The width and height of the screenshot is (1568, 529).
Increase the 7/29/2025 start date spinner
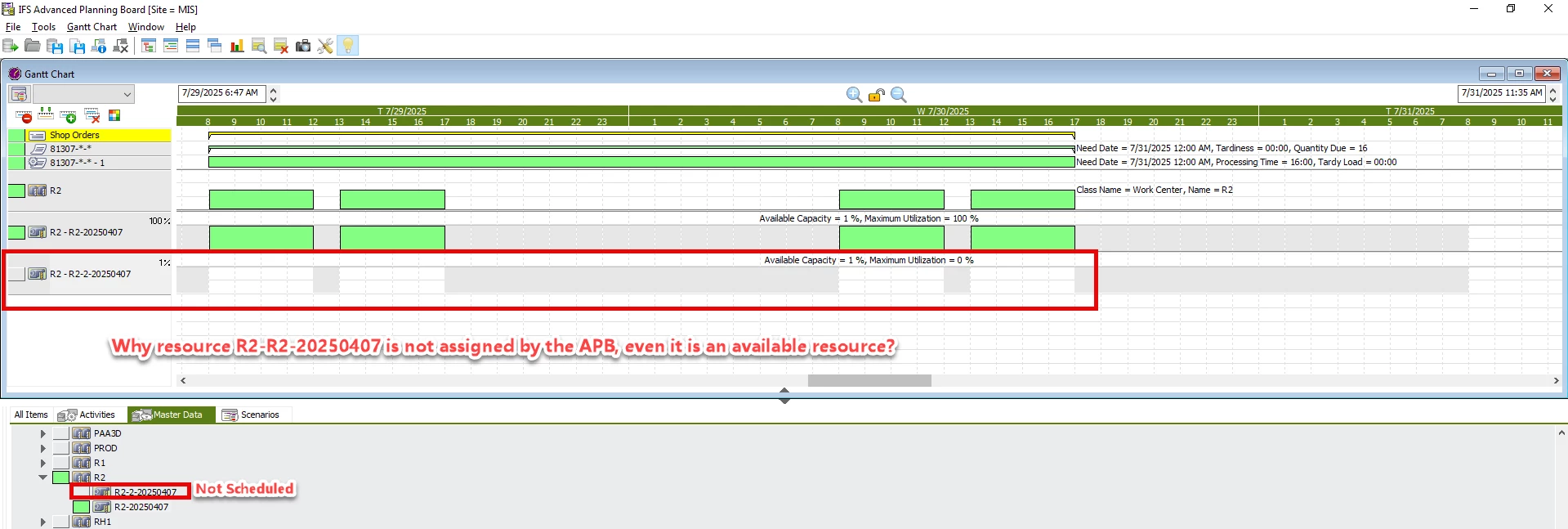[x=273, y=90]
